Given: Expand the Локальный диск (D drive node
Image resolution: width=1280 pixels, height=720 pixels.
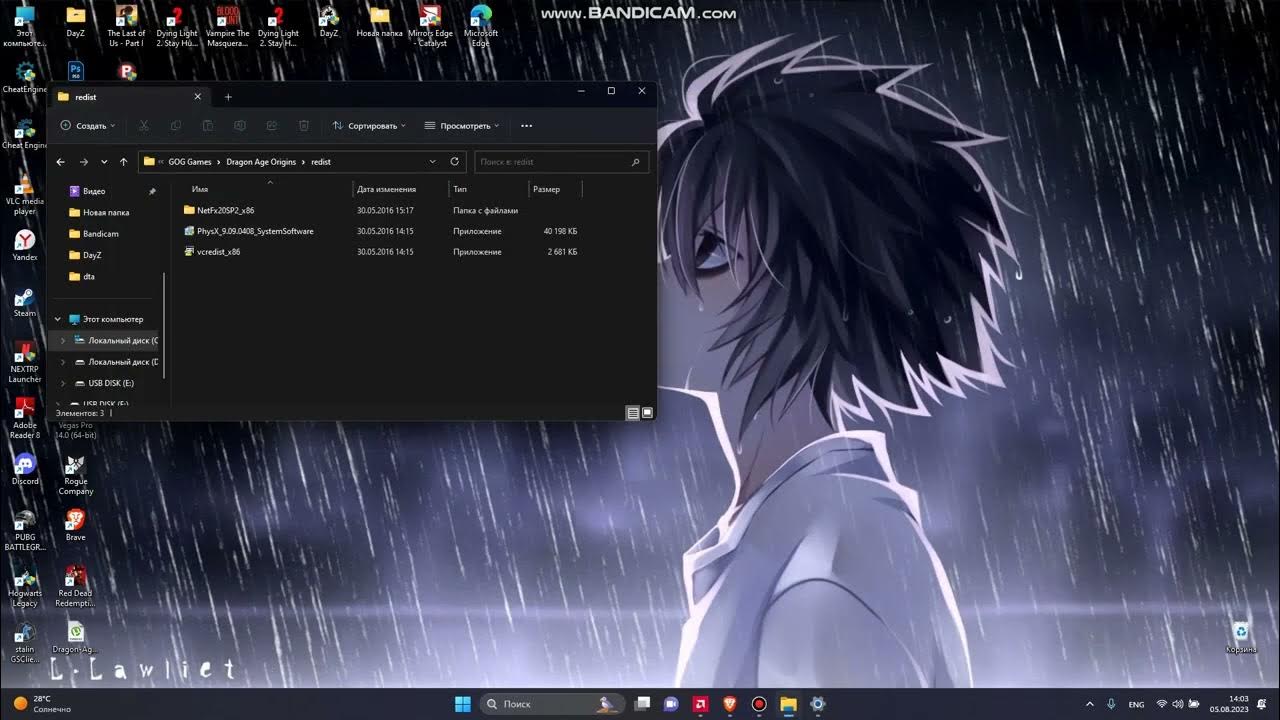Looking at the screenshot, I should (x=63, y=362).
